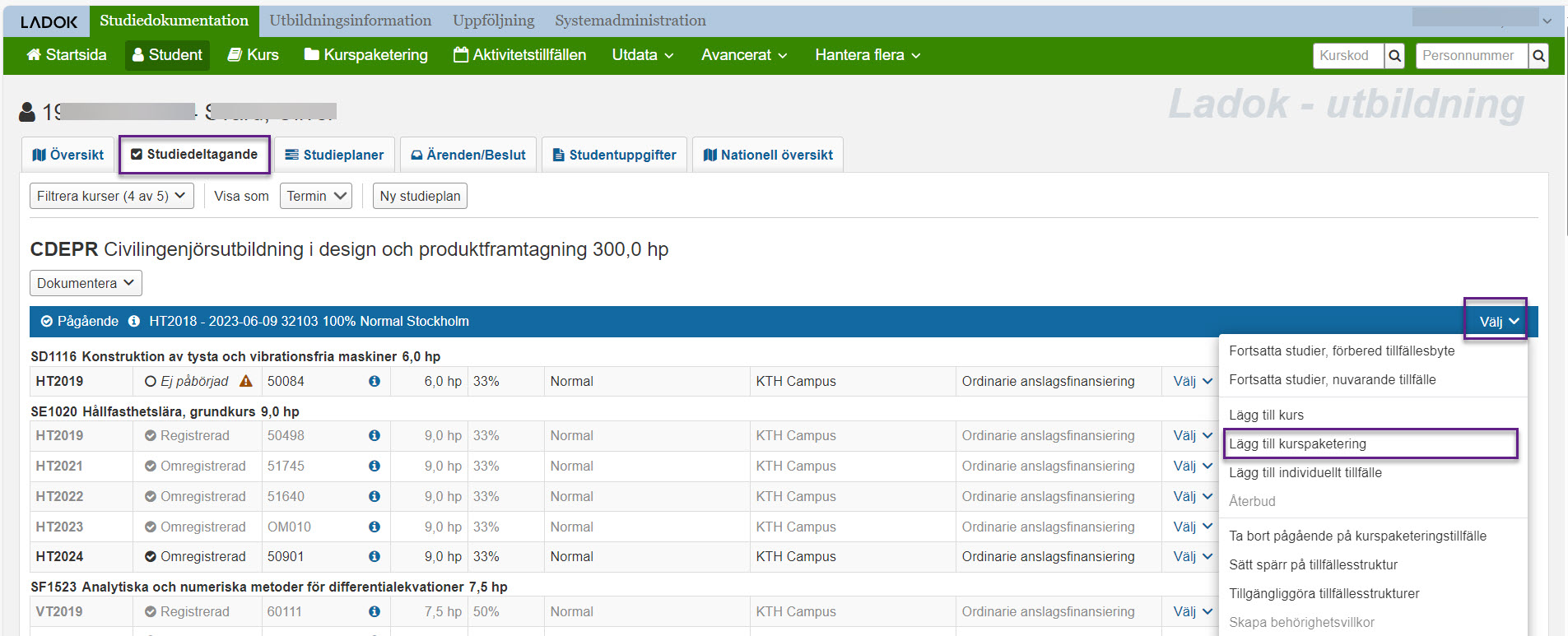Image resolution: width=1568 pixels, height=636 pixels.
Task: Open the Ärenden/Beslut tab
Action: click(468, 155)
